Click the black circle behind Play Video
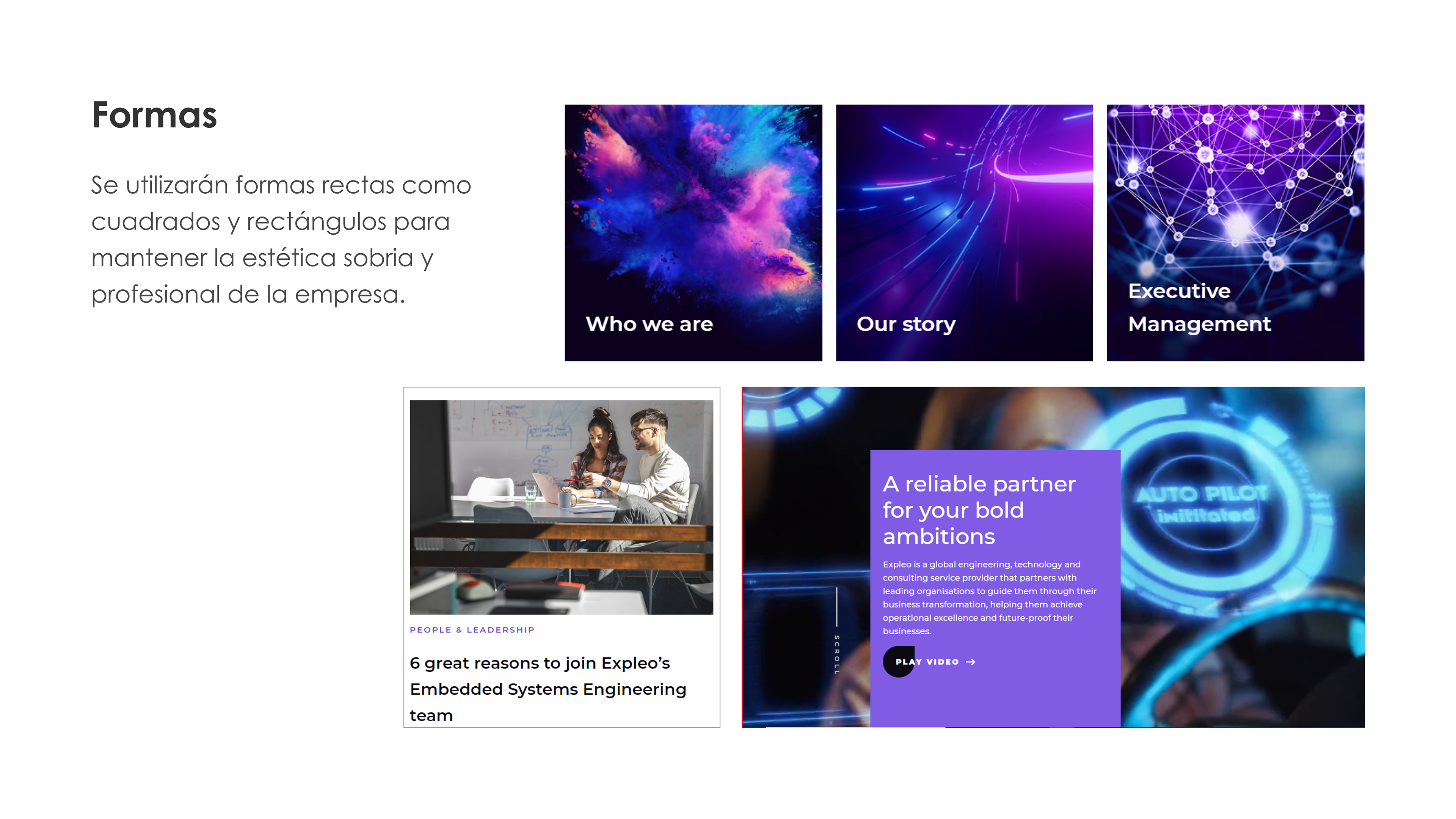 (899, 661)
